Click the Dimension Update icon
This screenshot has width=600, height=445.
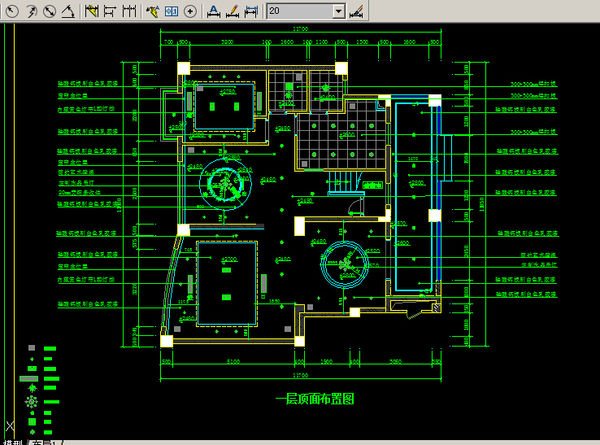coord(251,11)
